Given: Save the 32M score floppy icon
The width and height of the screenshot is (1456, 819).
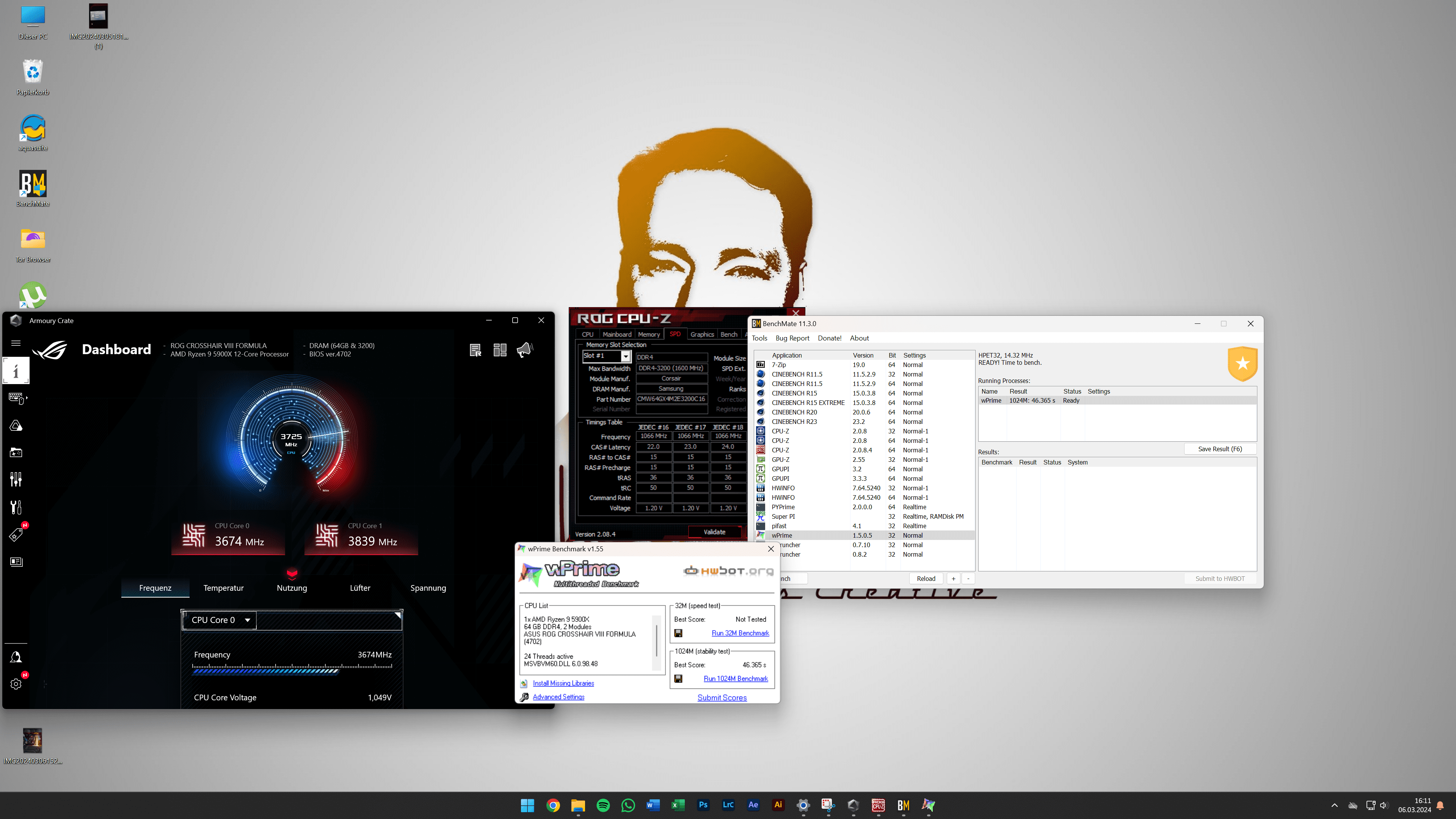Looking at the screenshot, I should tap(678, 633).
